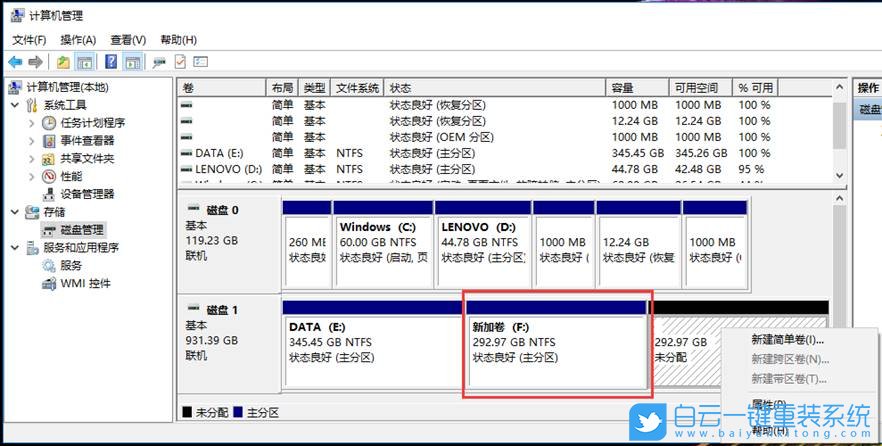Open the 操作(A) menu
The image size is (882, 446).
click(x=78, y=40)
